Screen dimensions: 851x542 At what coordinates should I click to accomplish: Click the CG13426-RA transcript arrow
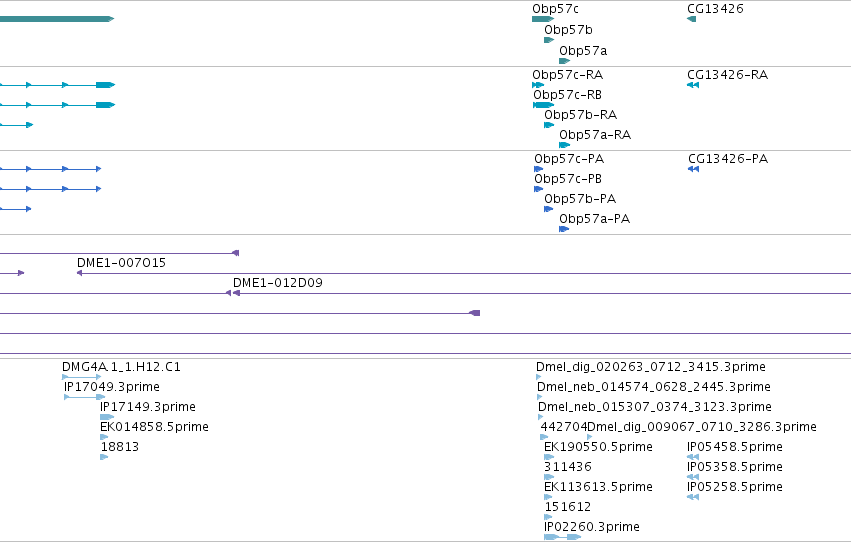click(x=693, y=85)
